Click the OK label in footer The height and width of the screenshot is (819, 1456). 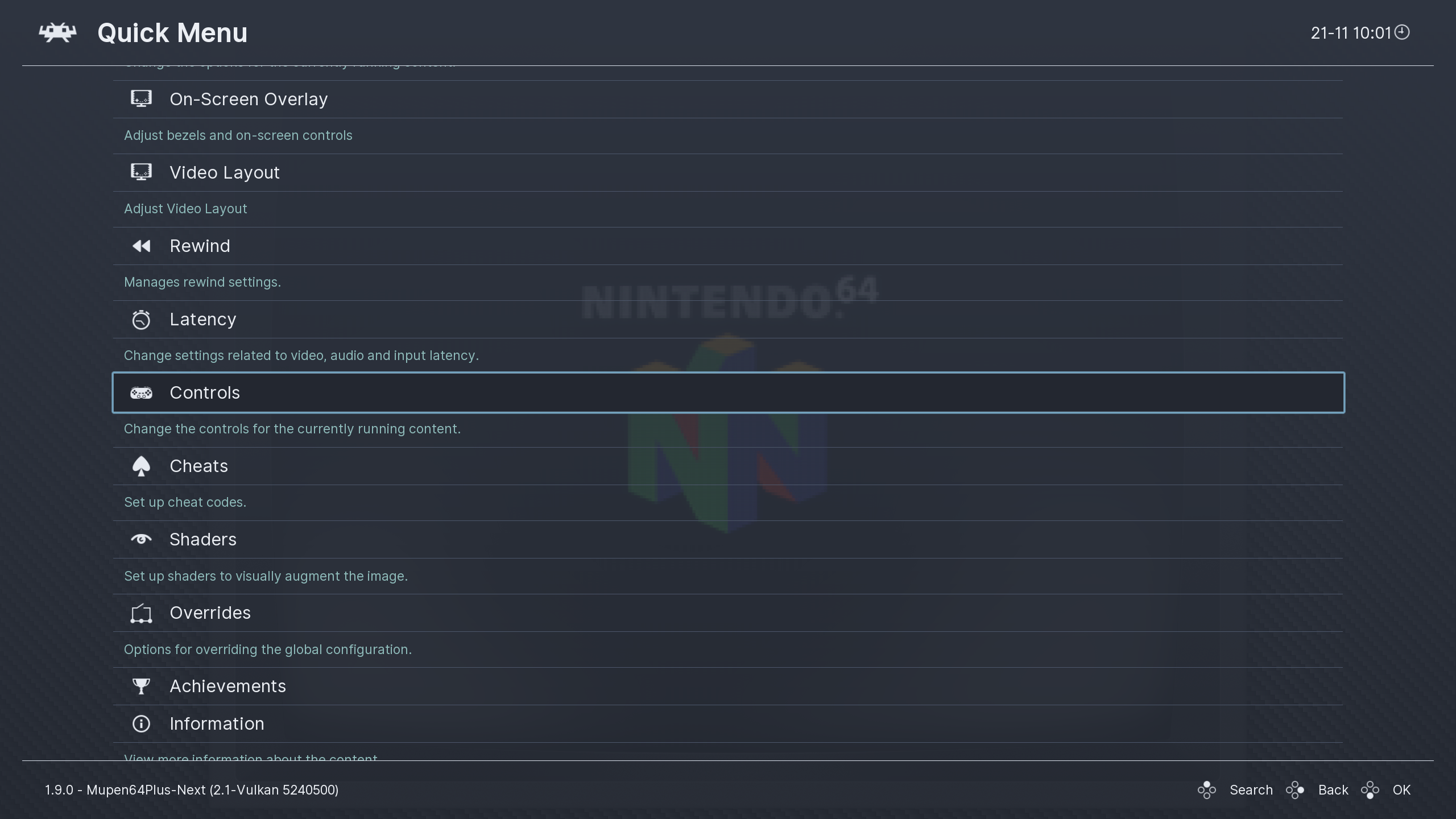1401,790
